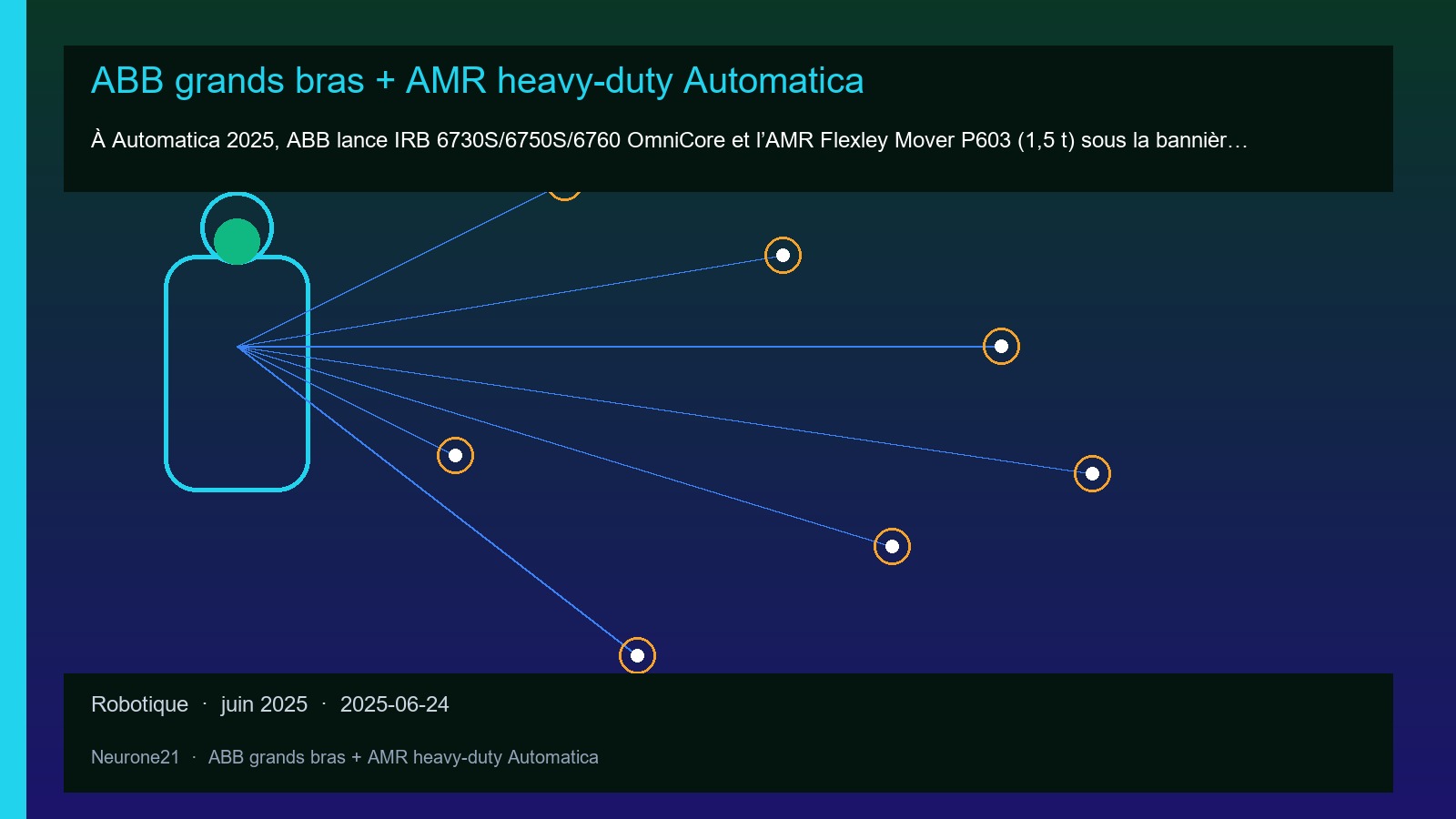Click the green circle on the robot head
Screen dimensions: 1456x819
(238, 241)
